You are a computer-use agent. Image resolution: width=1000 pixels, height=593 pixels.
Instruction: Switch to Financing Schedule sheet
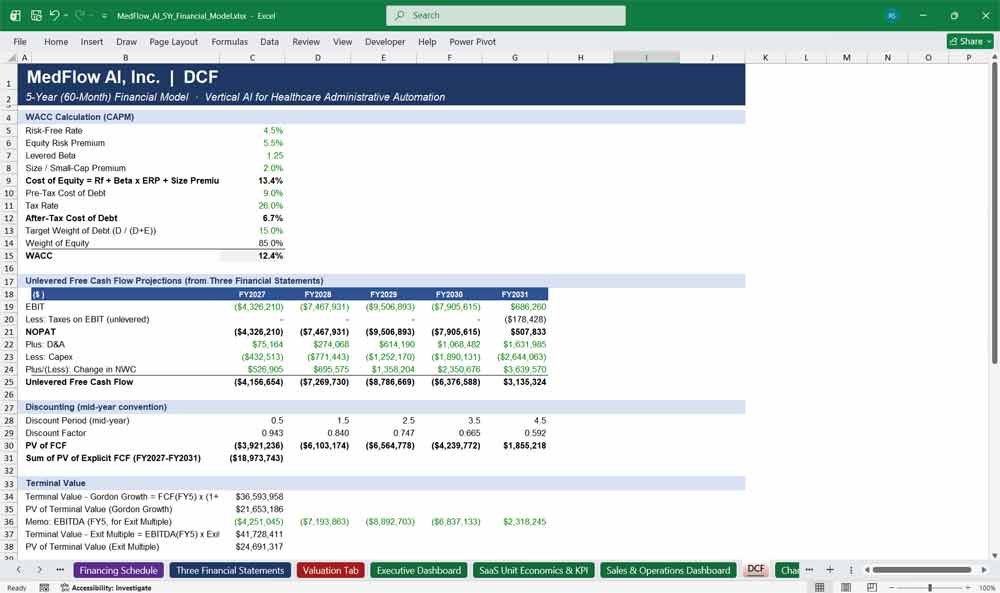(119, 570)
